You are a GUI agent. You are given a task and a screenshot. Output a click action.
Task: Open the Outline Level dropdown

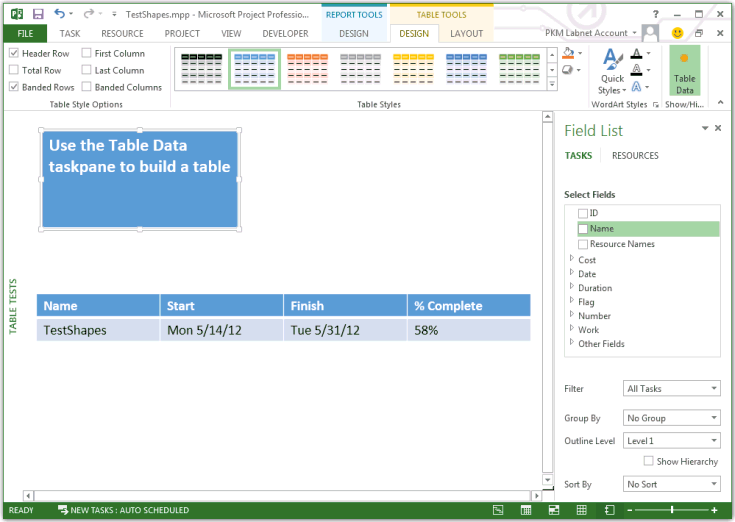(x=671, y=441)
